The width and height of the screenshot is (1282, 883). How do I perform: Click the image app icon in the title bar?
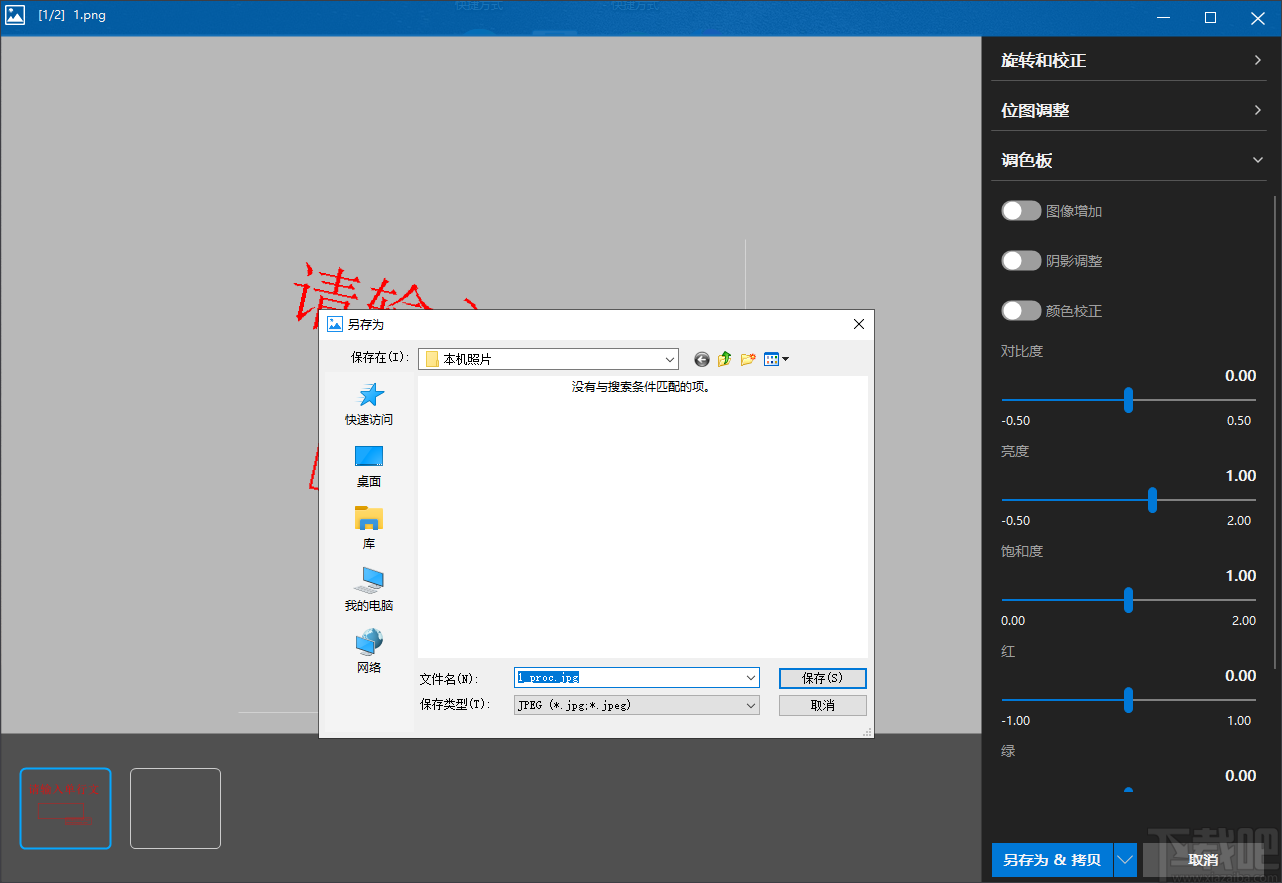[15, 16]
